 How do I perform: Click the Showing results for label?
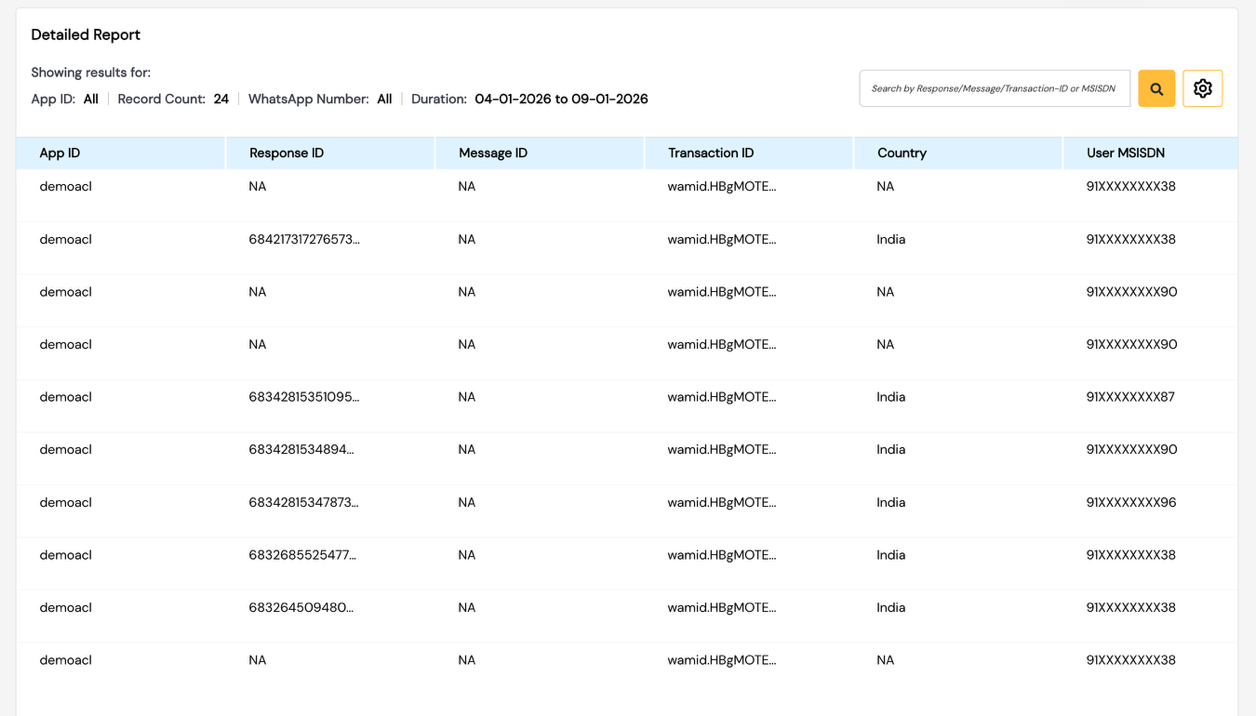[x=91, y=73]
